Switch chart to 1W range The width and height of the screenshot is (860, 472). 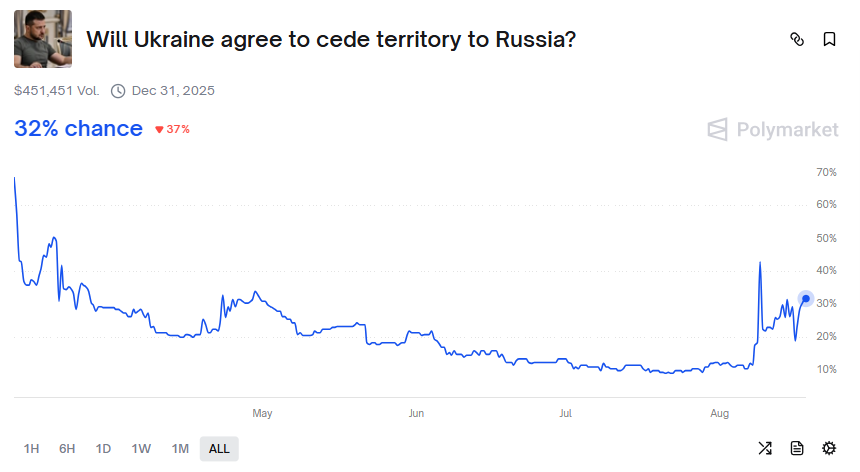point(141,449)
